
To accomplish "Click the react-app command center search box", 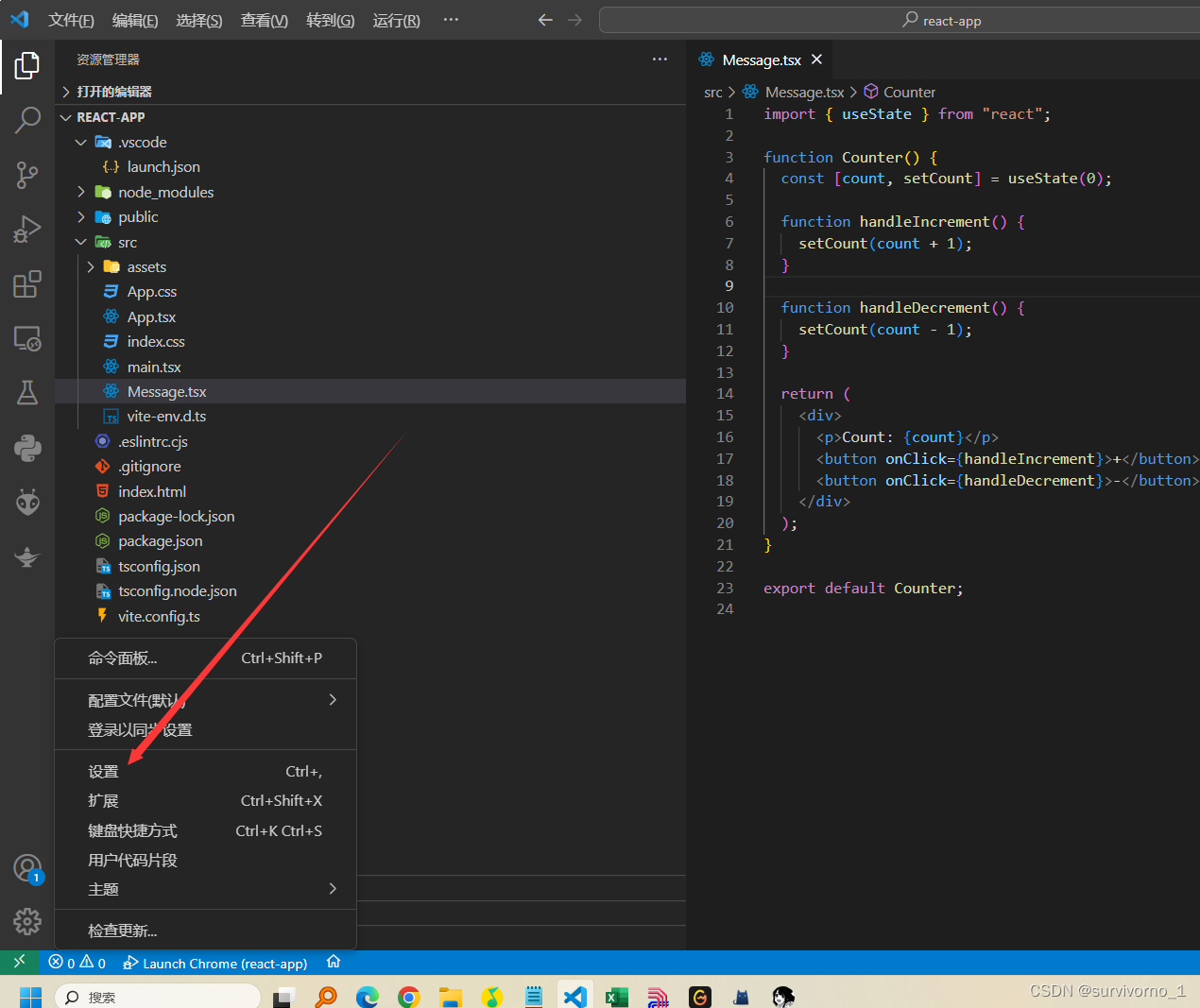I will (x=900, y=20).
